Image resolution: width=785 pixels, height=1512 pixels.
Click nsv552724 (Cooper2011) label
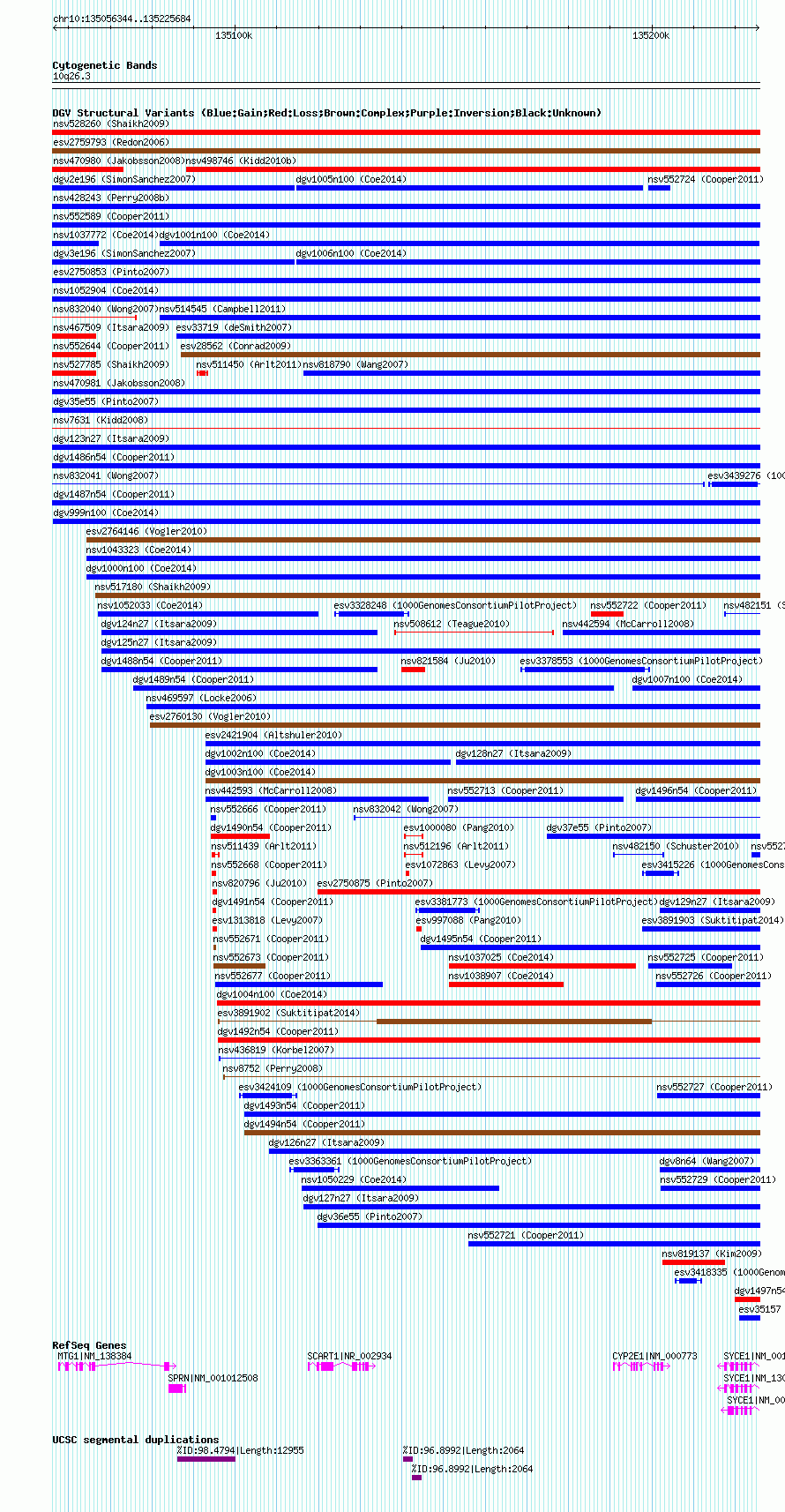click(x=706, y=179)
